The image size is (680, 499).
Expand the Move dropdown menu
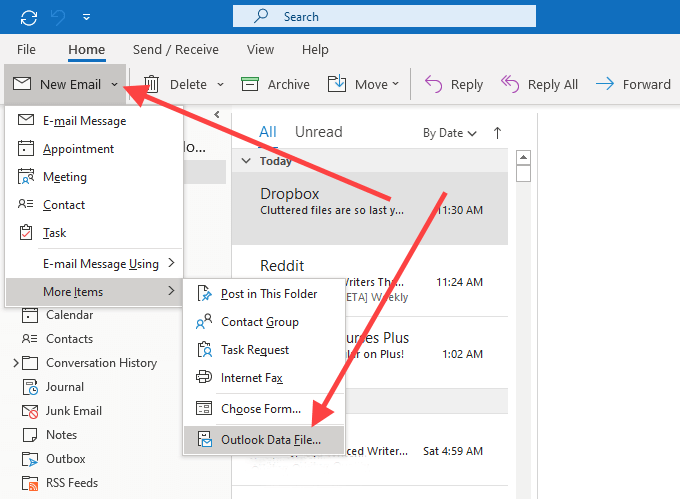395,85
